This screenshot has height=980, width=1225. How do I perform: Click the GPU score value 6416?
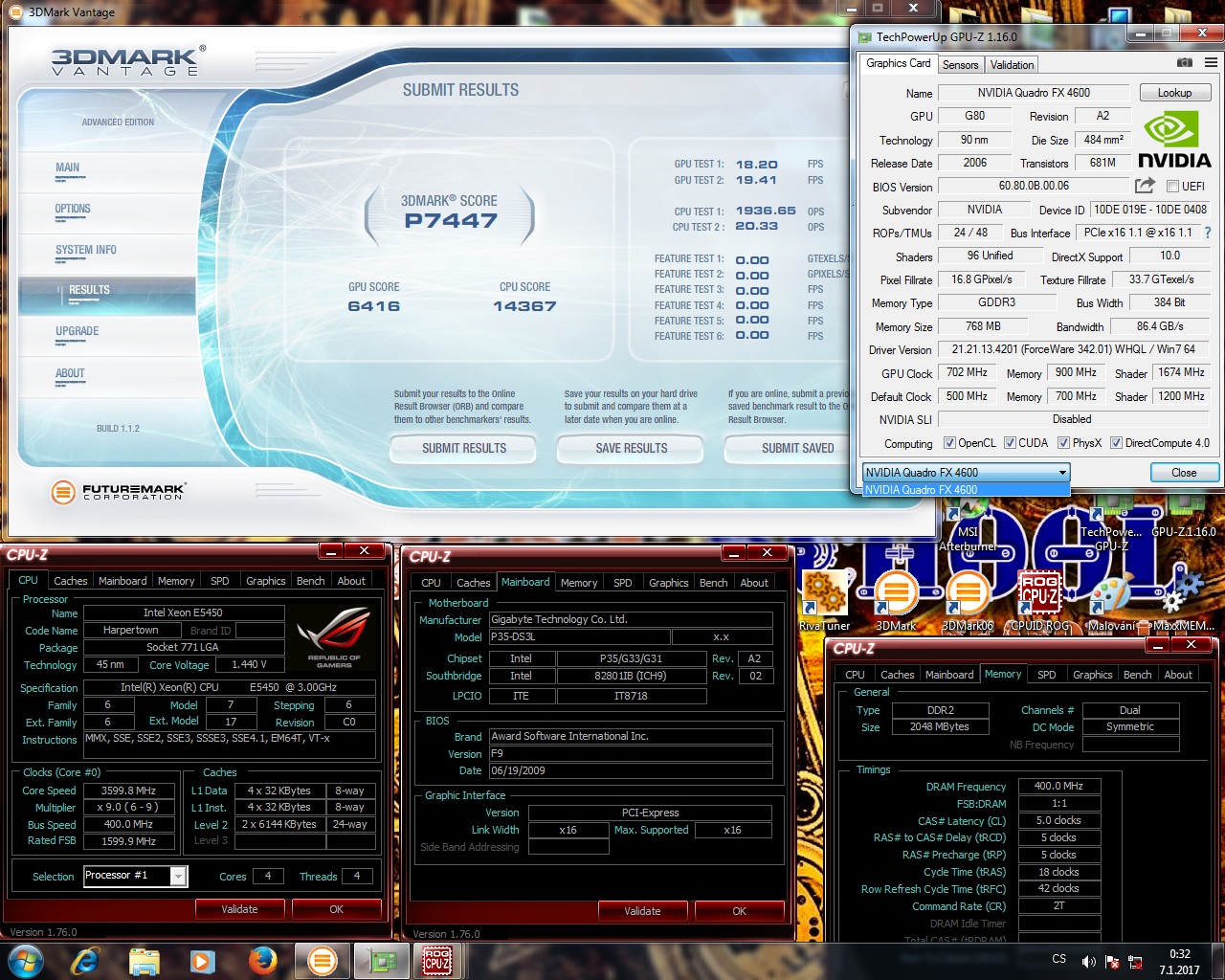374,306
